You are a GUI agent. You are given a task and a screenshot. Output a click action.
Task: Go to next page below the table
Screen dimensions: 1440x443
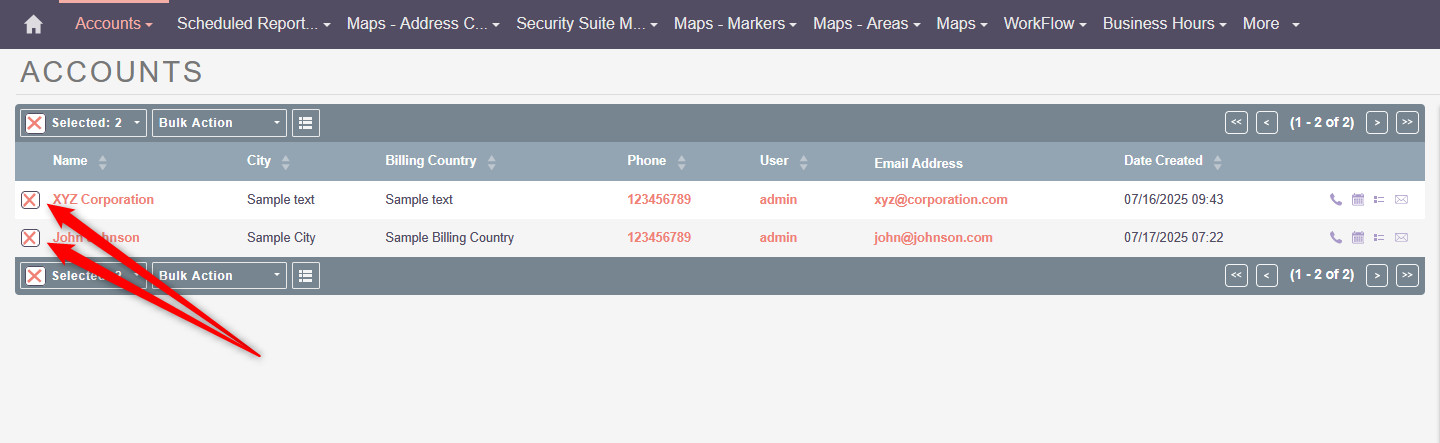coord(1377,275)
